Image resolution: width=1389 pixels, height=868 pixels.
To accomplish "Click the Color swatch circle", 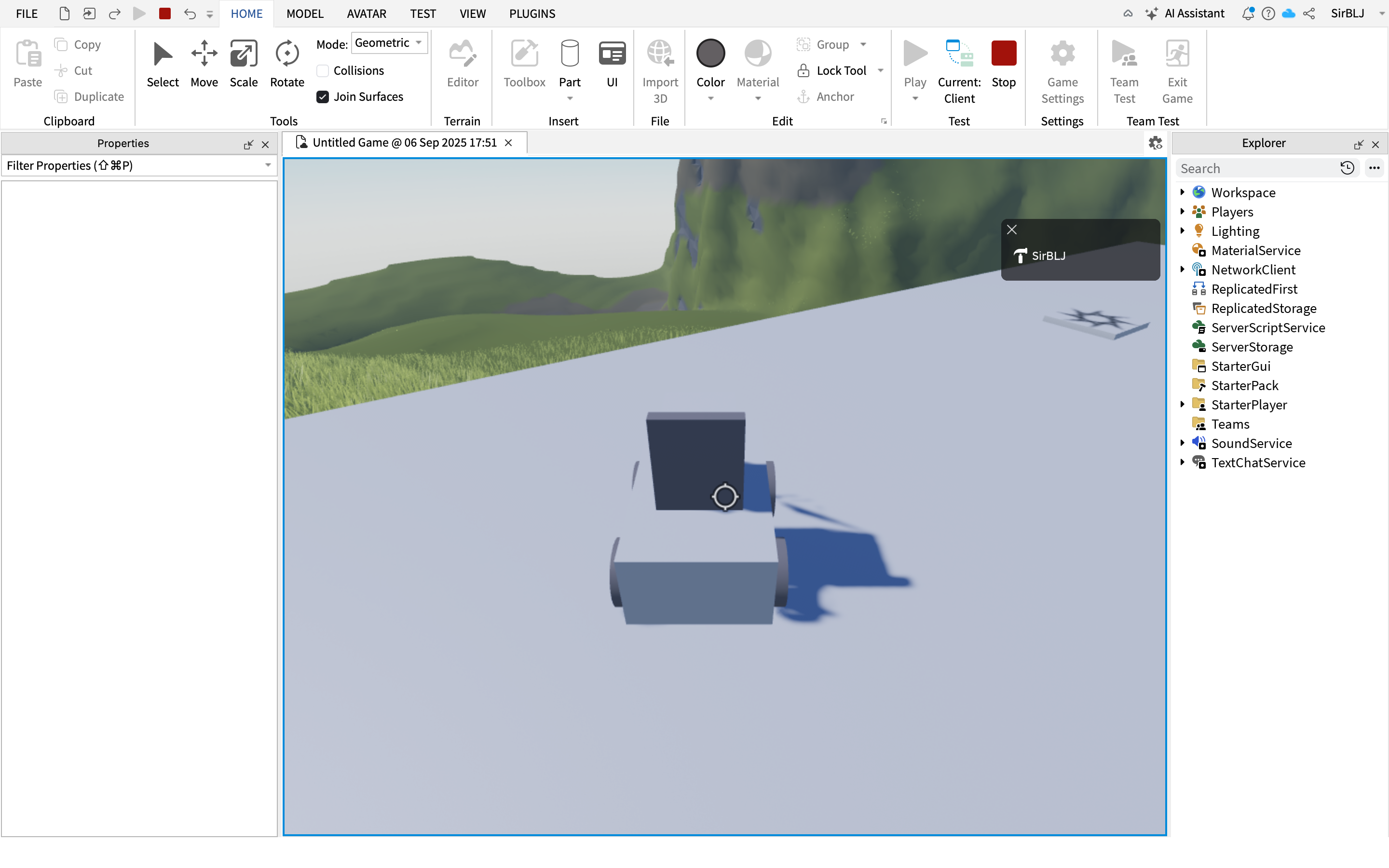I will coord(710,54).
